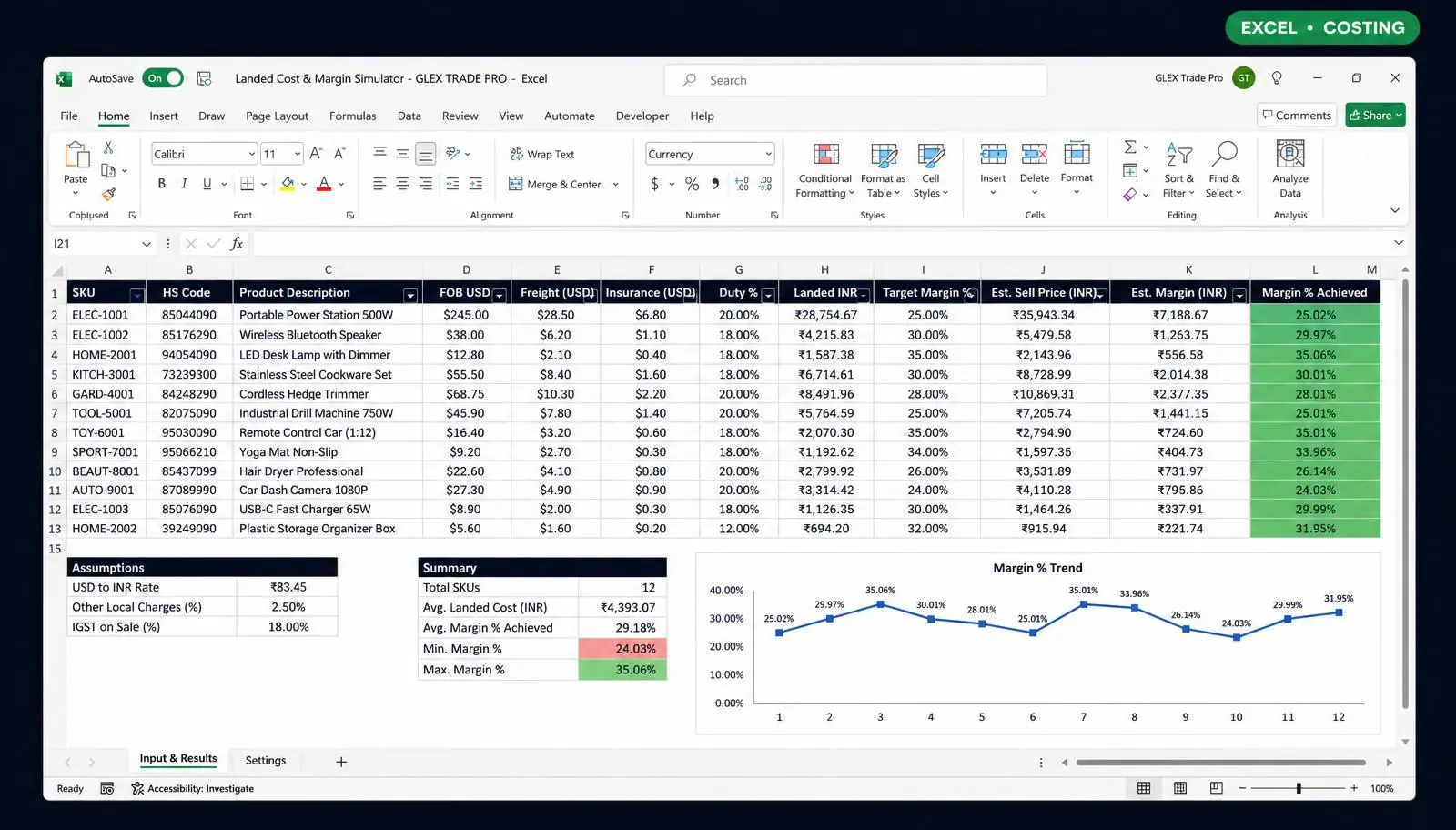Open FOB USD column filter dropdown
The height and width of the screenshot is (830, 1456).
tap(499, 295)
